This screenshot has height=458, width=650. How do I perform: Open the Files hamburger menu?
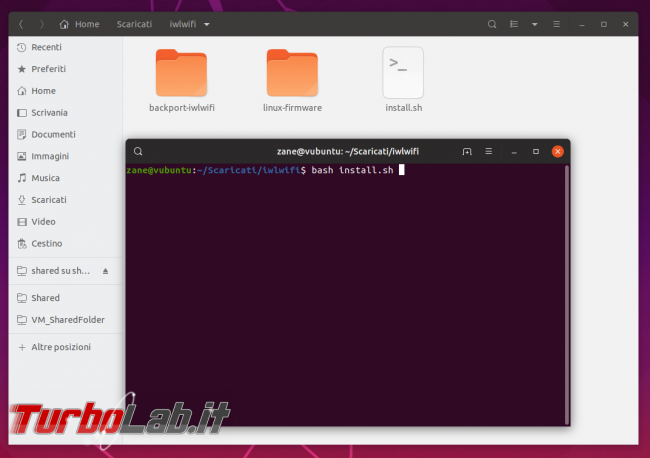[x=556, y=24]
